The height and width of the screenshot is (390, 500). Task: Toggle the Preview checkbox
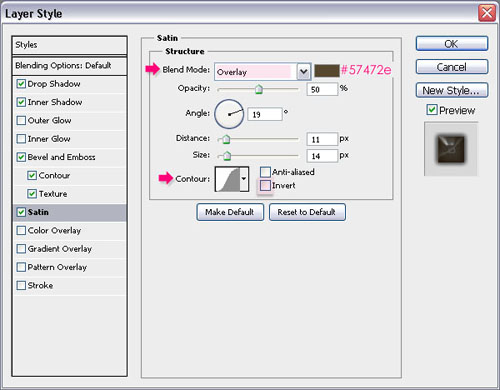click(x=432, y=110)
